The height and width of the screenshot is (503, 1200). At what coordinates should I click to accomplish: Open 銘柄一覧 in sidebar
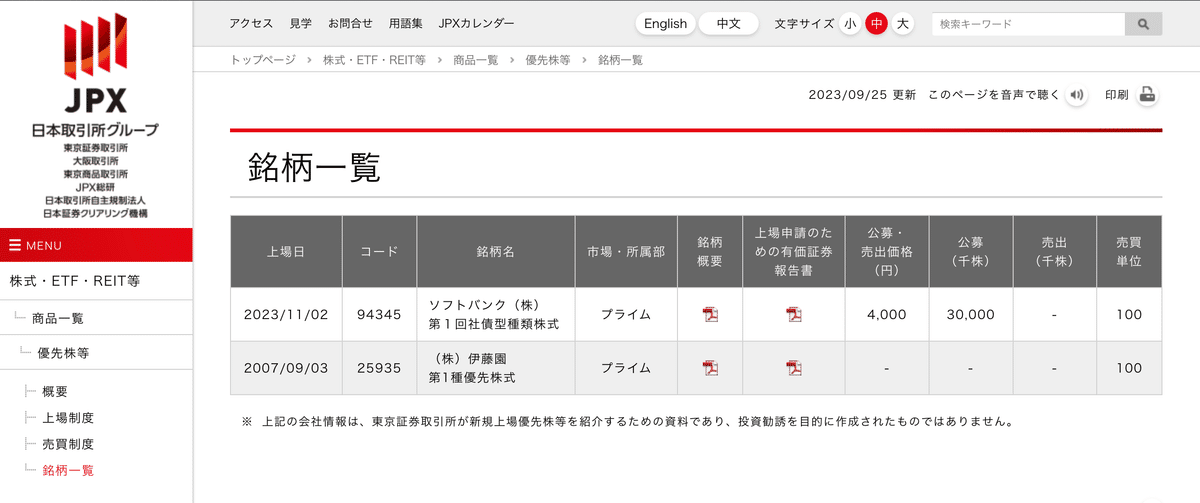pyautogui.click(x=68, y=470)
